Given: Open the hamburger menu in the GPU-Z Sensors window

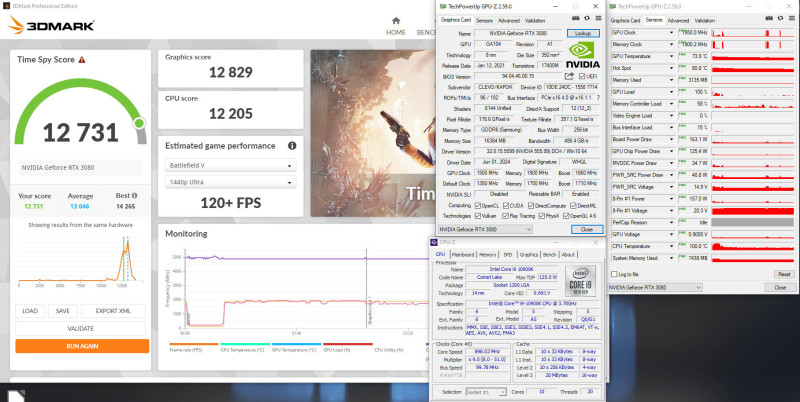Looking at the screenshot, I should (x=792, y=18).
